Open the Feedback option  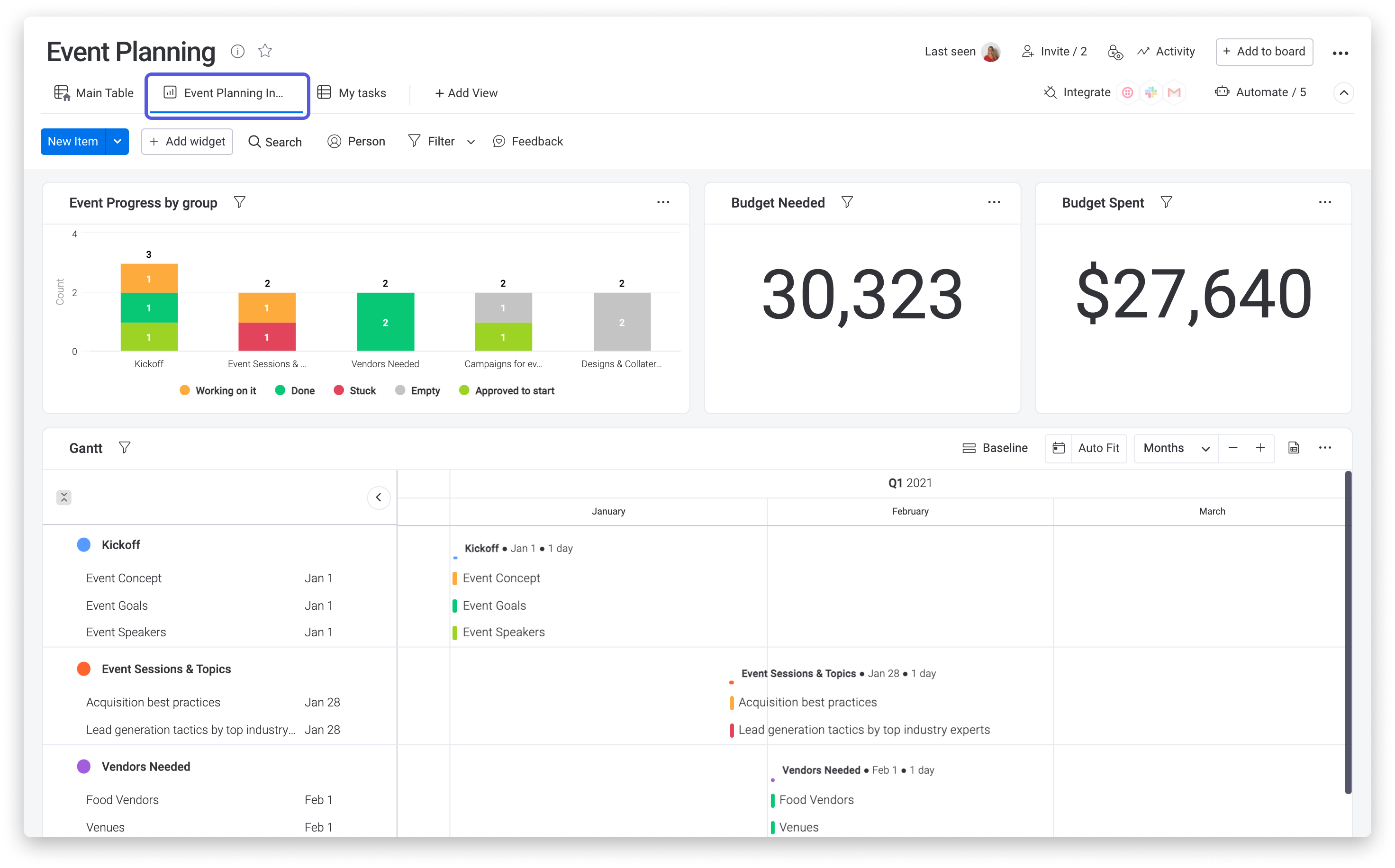click(x=527, y=141)
